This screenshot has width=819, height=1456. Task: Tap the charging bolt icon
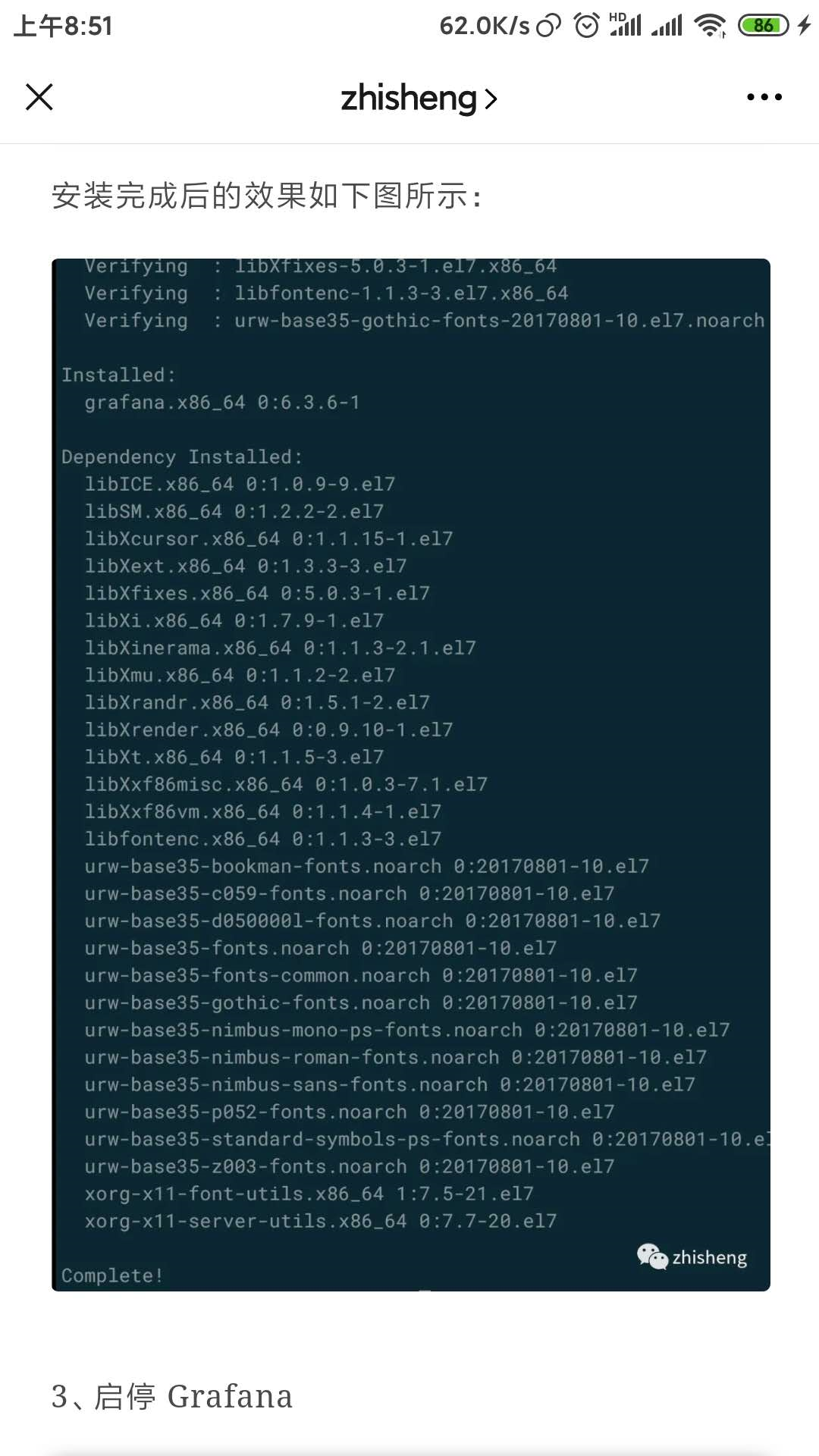(804, 26)
